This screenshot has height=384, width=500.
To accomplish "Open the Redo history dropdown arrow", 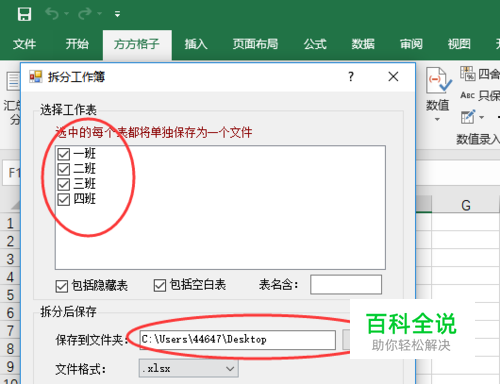I will pyautogui.click(x=100, y=14).
